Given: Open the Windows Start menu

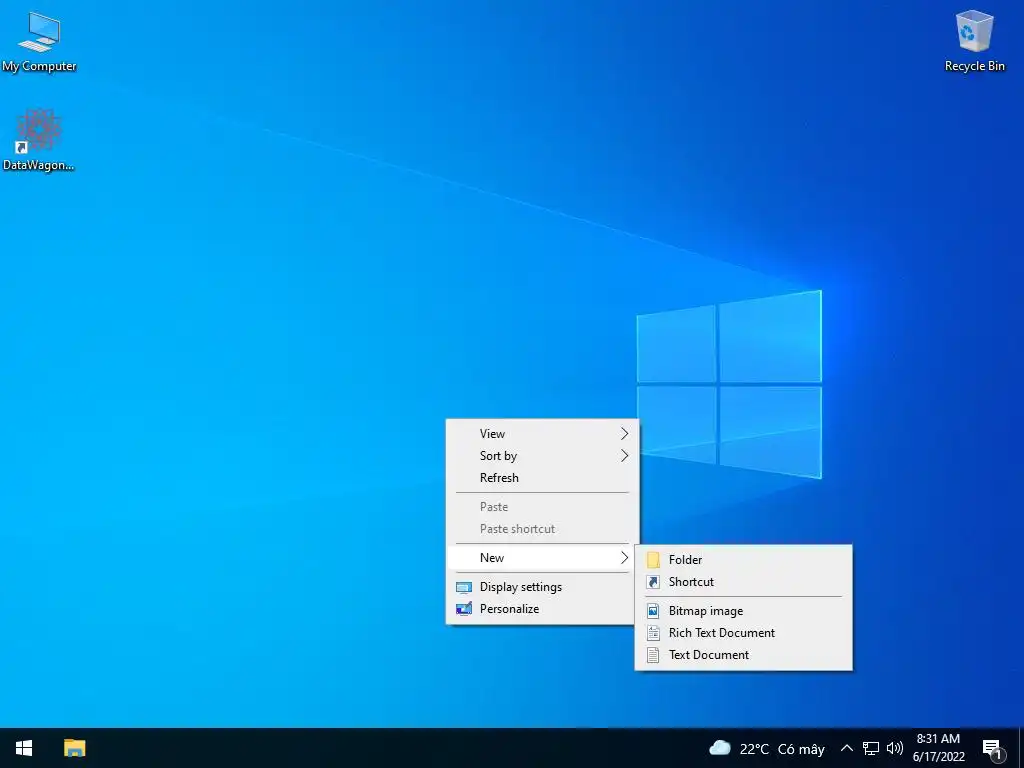Looking at the screenshot, I should pyautogui.click(x=24, y=748).
